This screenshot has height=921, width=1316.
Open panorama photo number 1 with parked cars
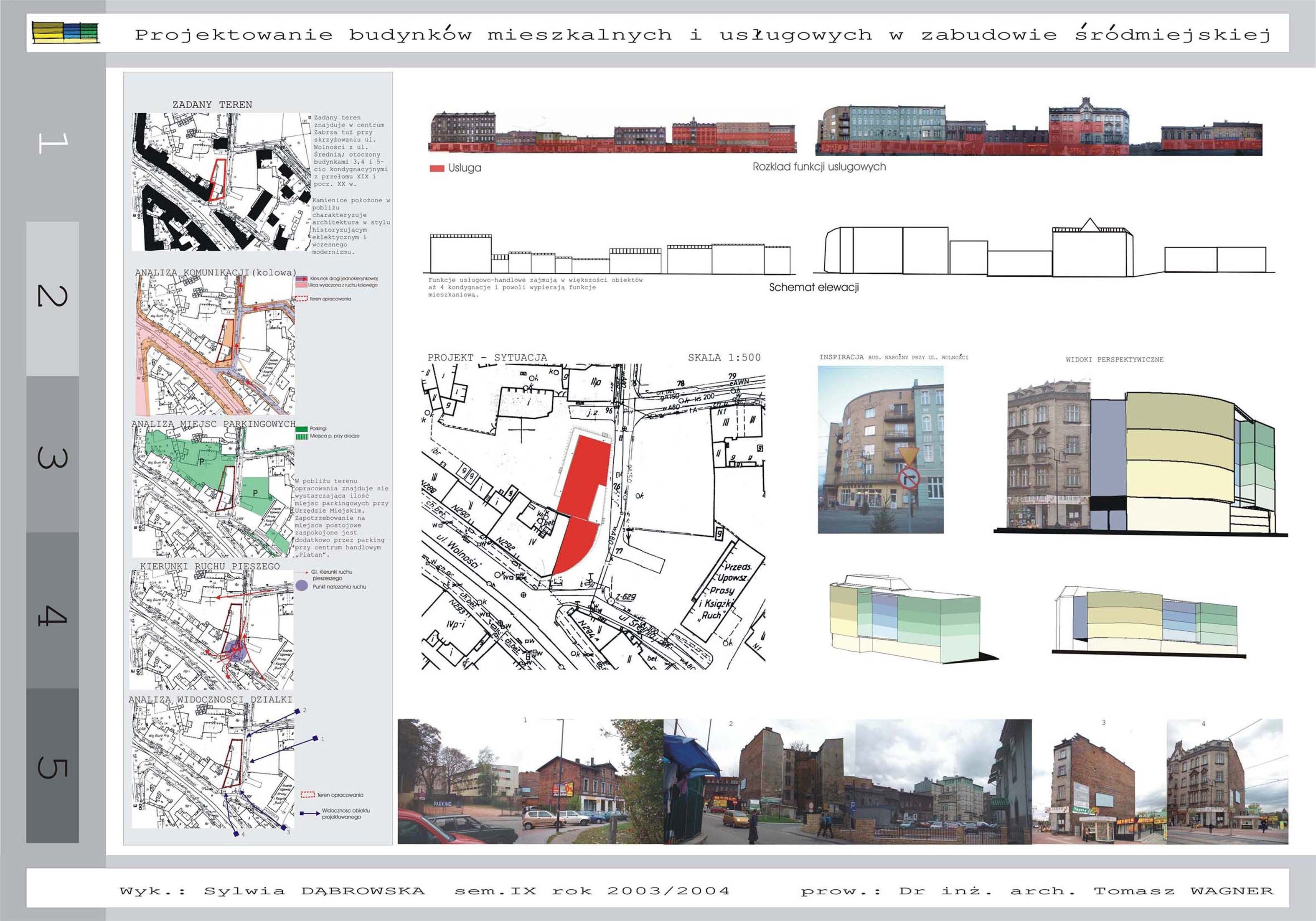pyautogui.click(x=530, y=781)
